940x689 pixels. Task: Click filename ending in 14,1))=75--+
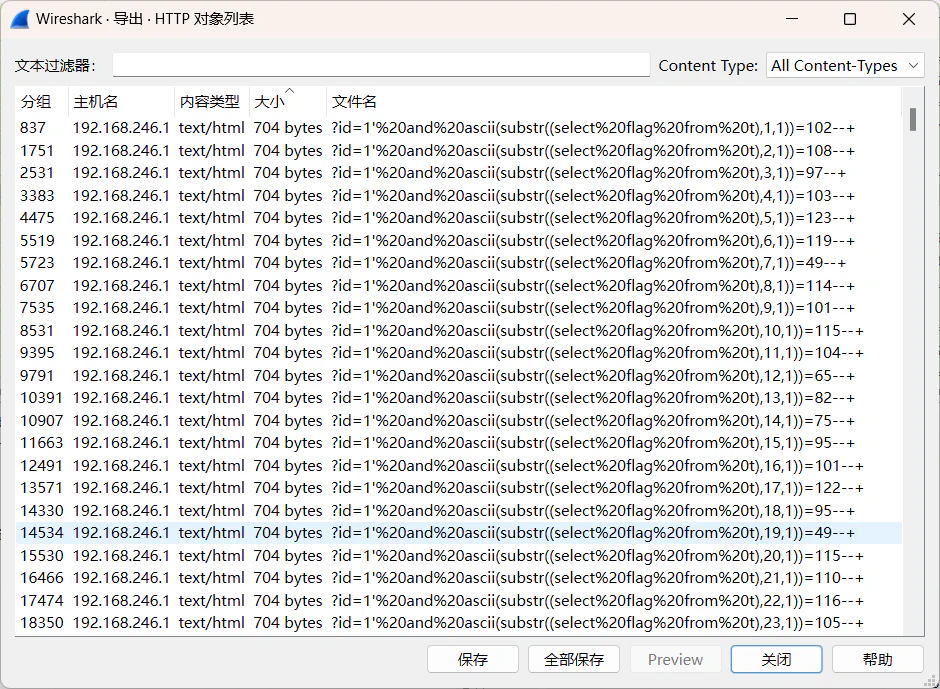593,420
